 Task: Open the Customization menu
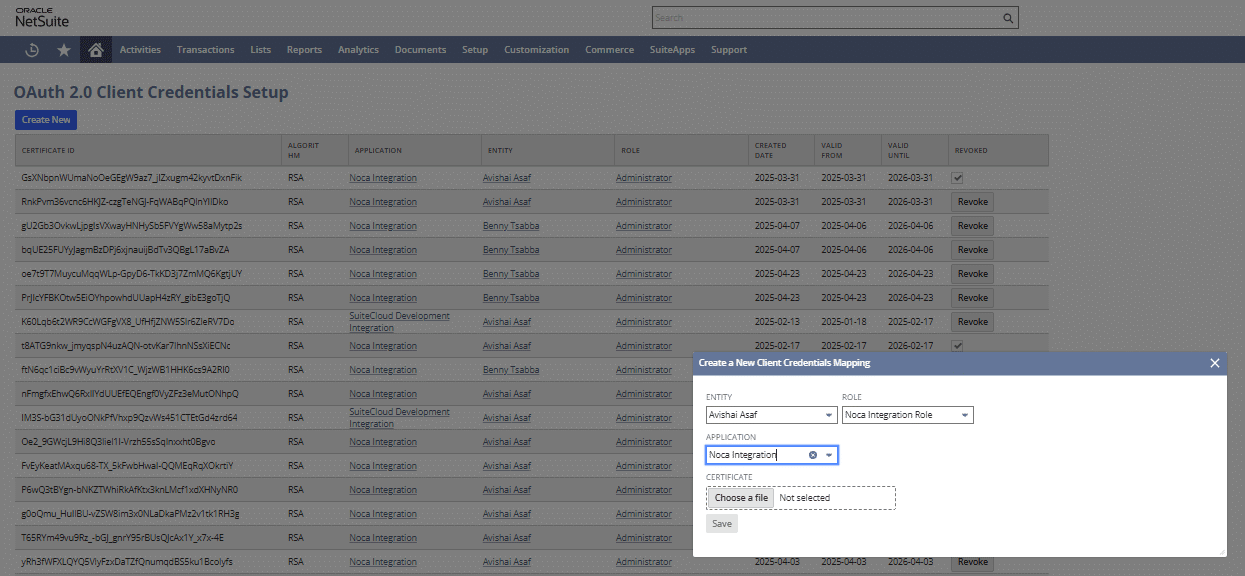pyautogui.click(x=536, y=50)
